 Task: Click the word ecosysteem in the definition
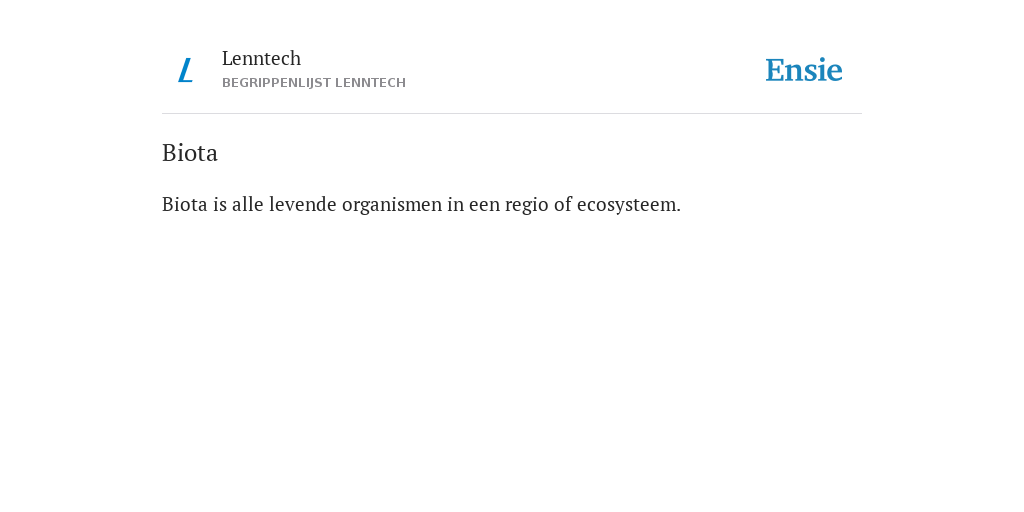pos(628,205)
